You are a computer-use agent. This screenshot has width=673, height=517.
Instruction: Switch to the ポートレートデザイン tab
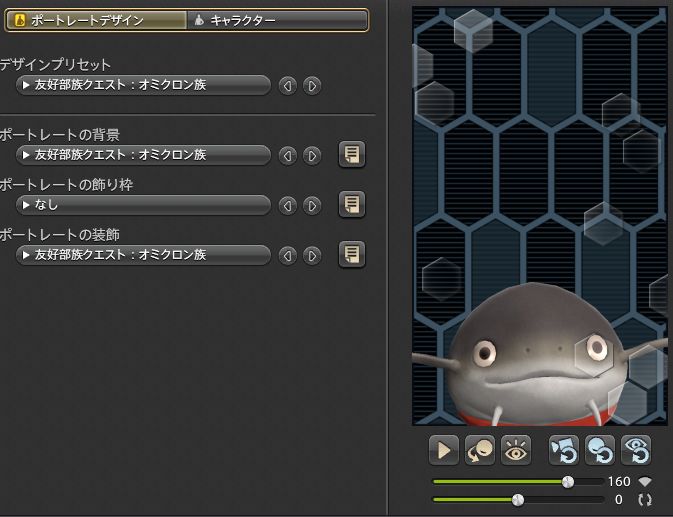pyautogui.click(x=97, y=20)
